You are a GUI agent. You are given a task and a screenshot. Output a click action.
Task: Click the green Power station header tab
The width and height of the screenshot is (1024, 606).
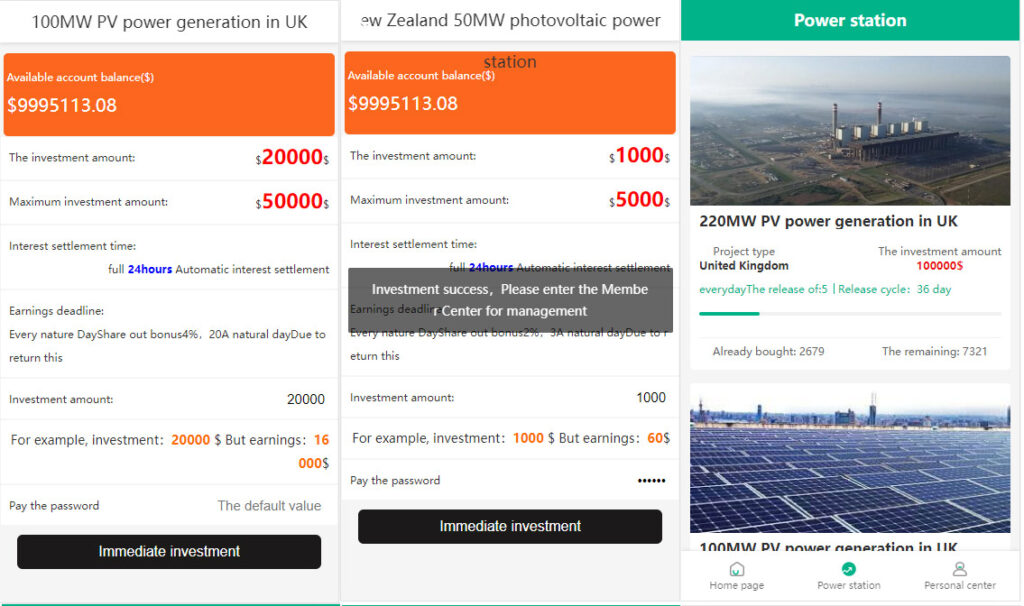point(850,20)
